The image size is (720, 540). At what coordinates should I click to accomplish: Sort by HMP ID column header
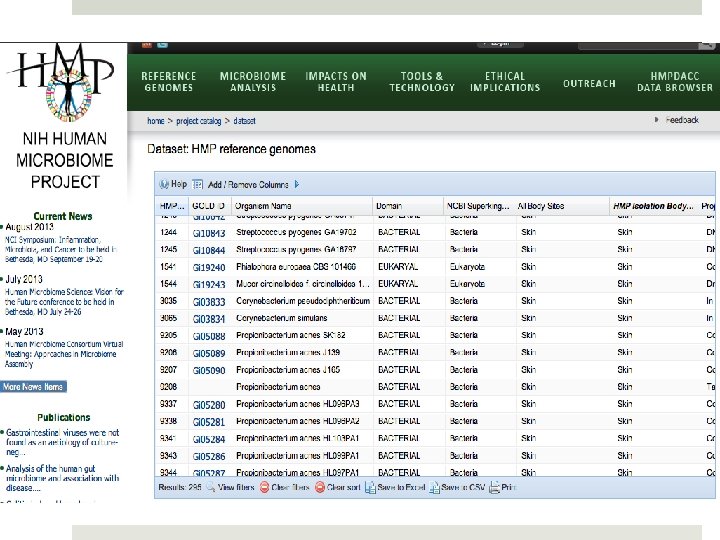(x=172, y=206)
